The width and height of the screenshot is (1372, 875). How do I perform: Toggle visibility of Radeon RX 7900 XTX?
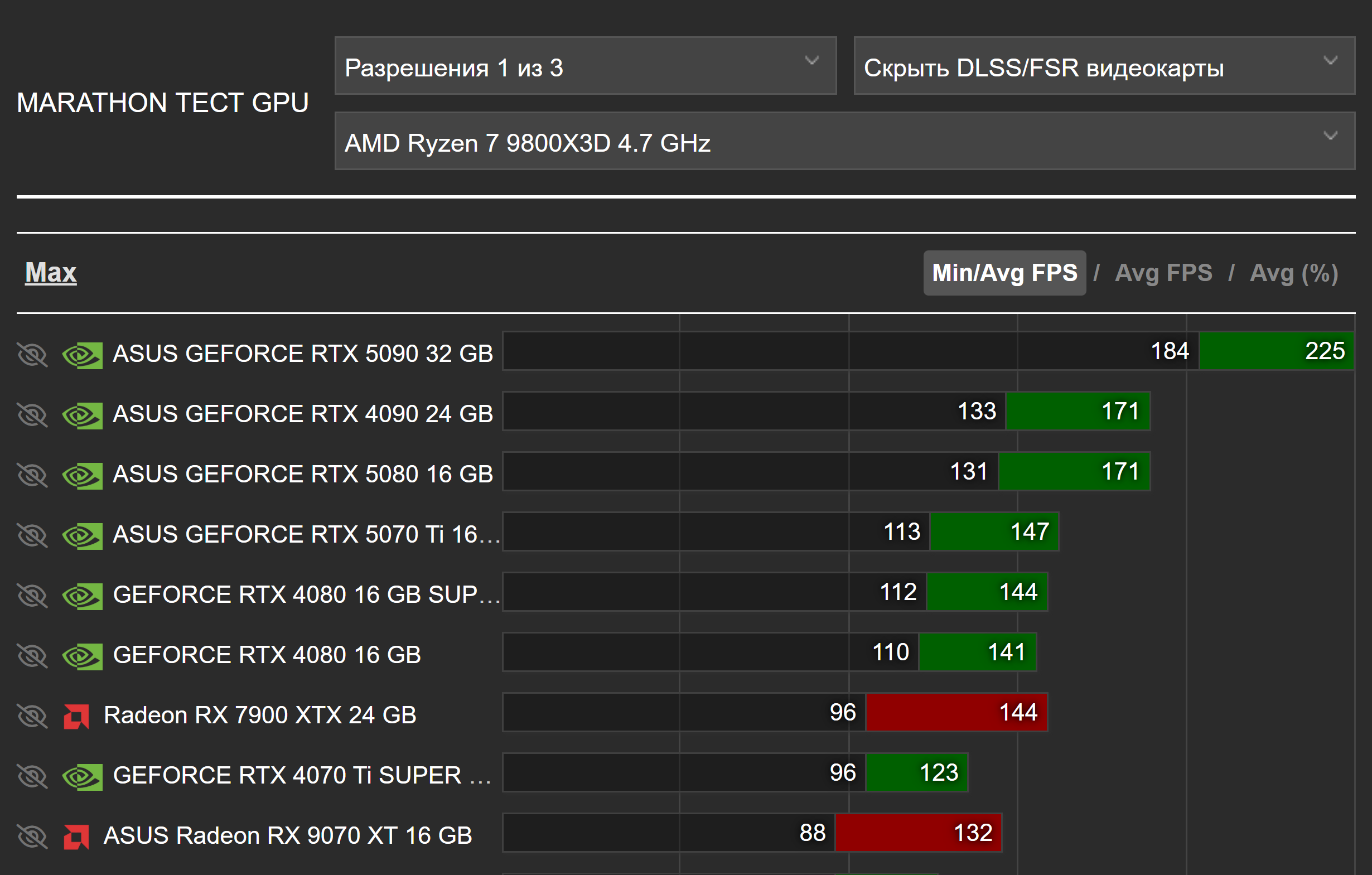pos(32,716)
